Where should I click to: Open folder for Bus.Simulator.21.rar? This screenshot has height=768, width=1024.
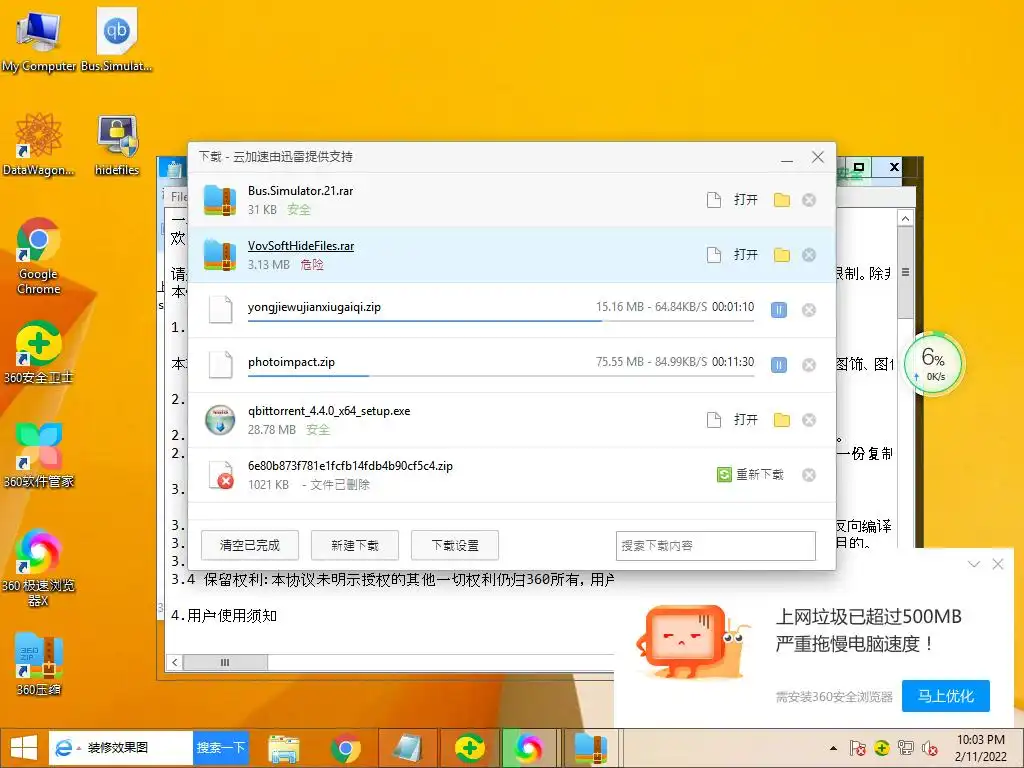click(782, 200)
